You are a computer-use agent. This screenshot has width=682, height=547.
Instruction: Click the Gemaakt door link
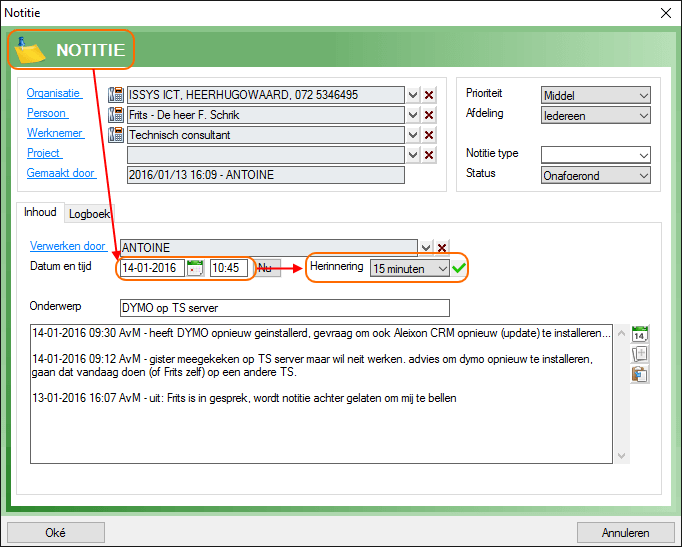(61, 173)
